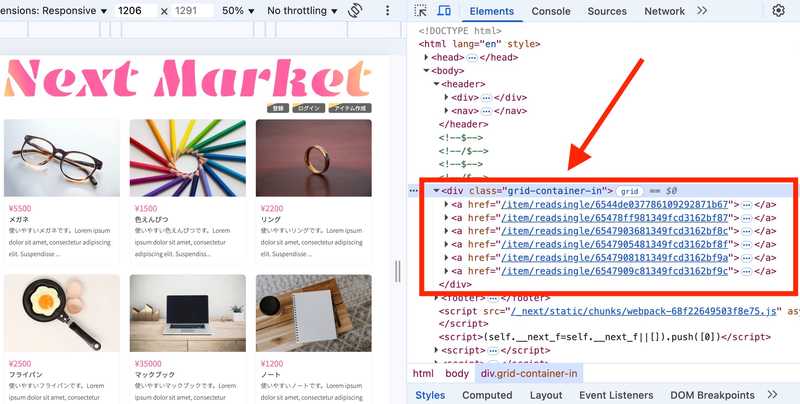This screenshot has width=800, height=404.
Task: Expand the anchor ending 62bf8c
Action: click(x=446, y=231)
